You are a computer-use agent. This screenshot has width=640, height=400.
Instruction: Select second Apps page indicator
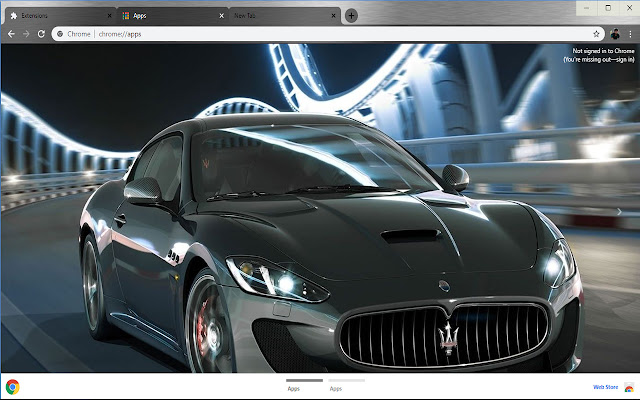point(347,385)
